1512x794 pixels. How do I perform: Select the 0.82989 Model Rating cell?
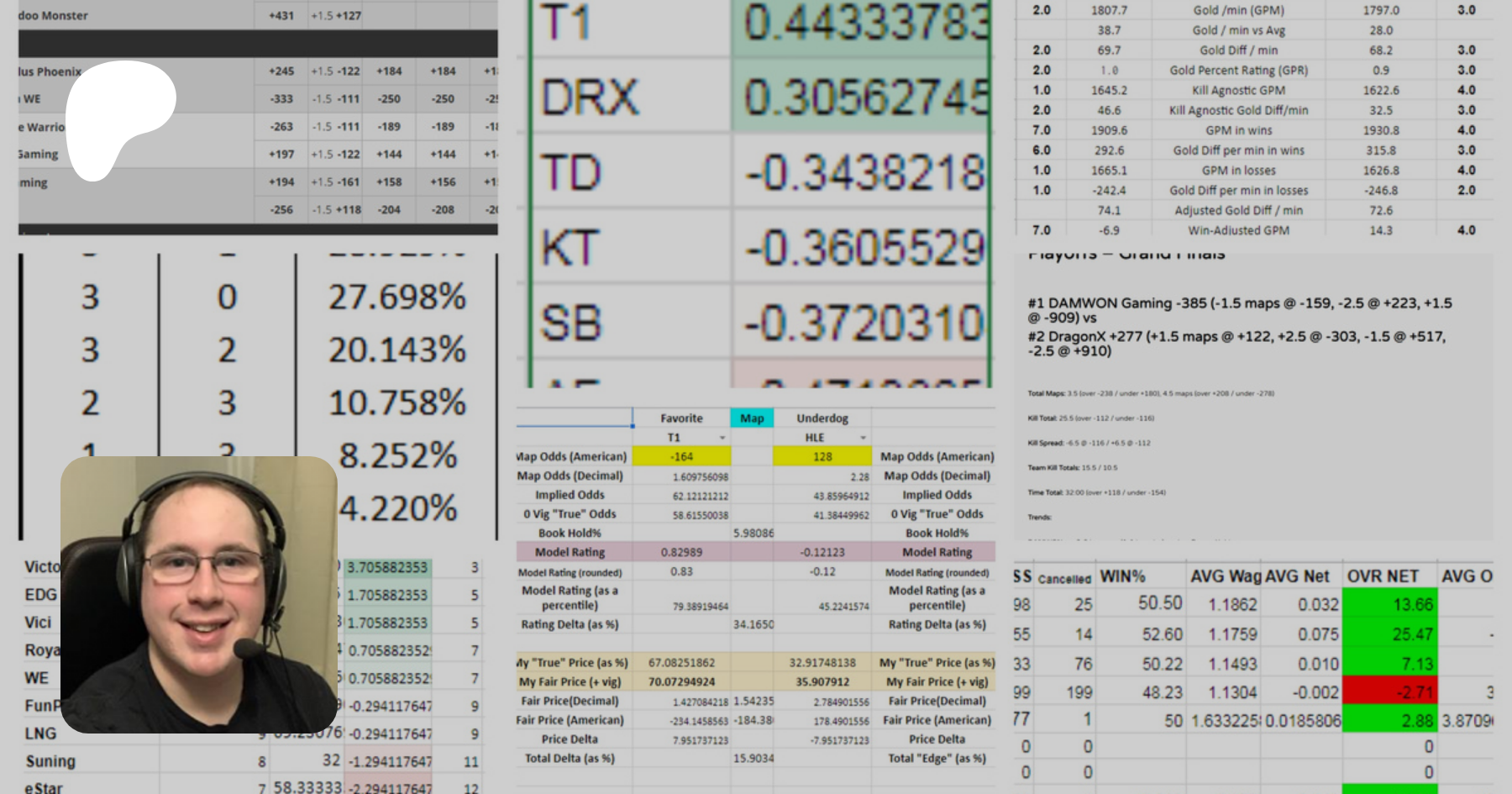tap(681, 552)
